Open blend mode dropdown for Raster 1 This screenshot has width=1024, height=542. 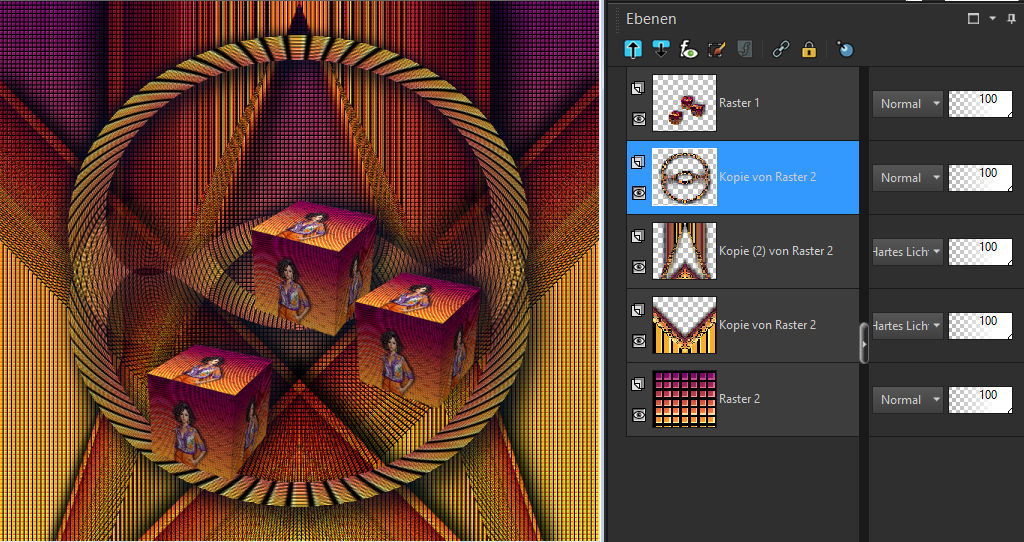coord(908,104)
